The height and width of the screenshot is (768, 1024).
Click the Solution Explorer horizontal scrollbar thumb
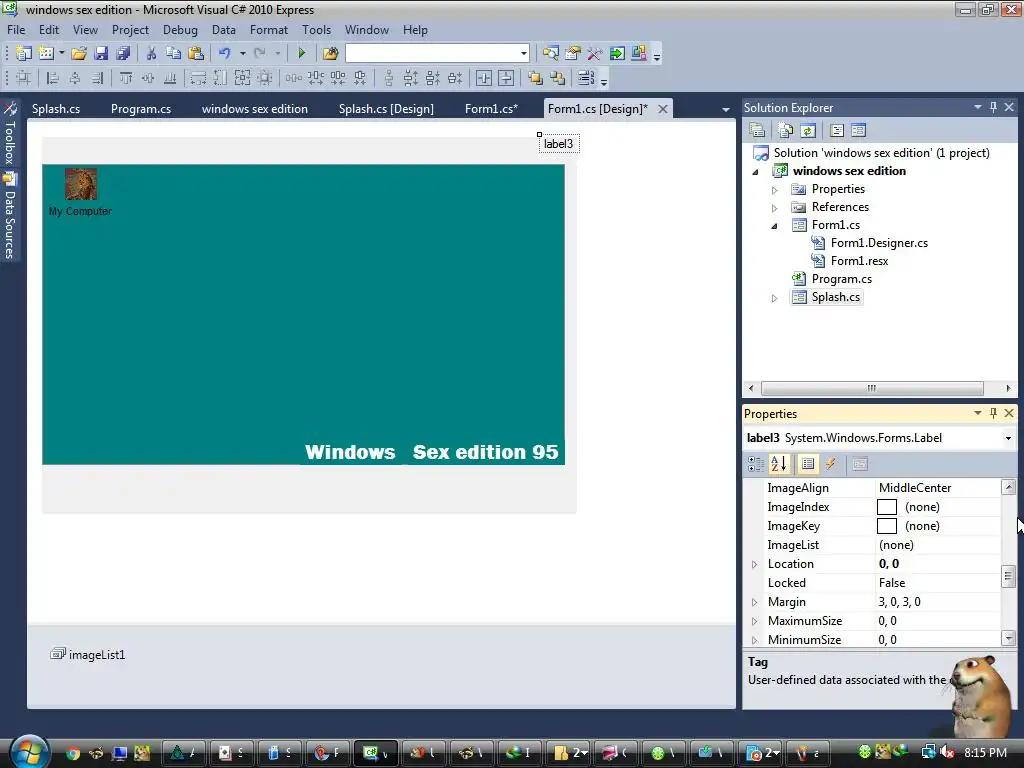point(872,388)
